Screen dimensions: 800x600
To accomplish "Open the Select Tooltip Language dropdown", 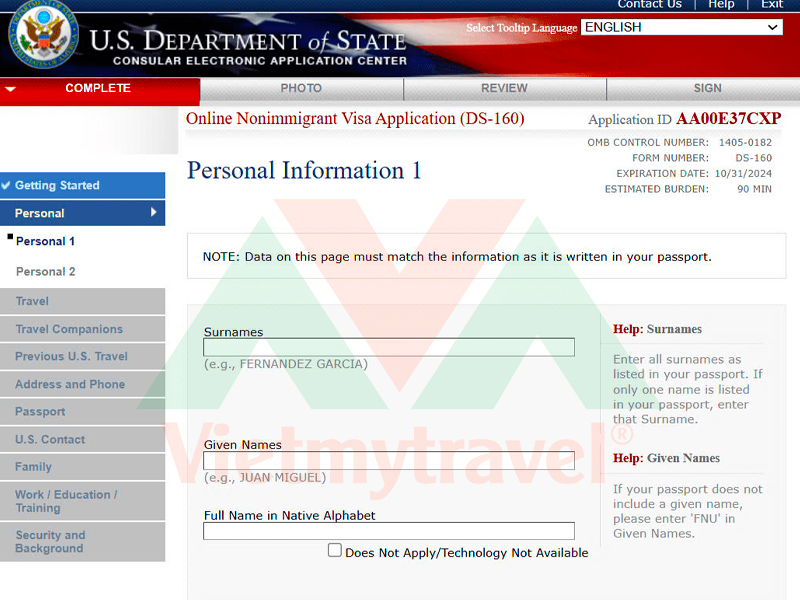I will [x=682, y=27].
